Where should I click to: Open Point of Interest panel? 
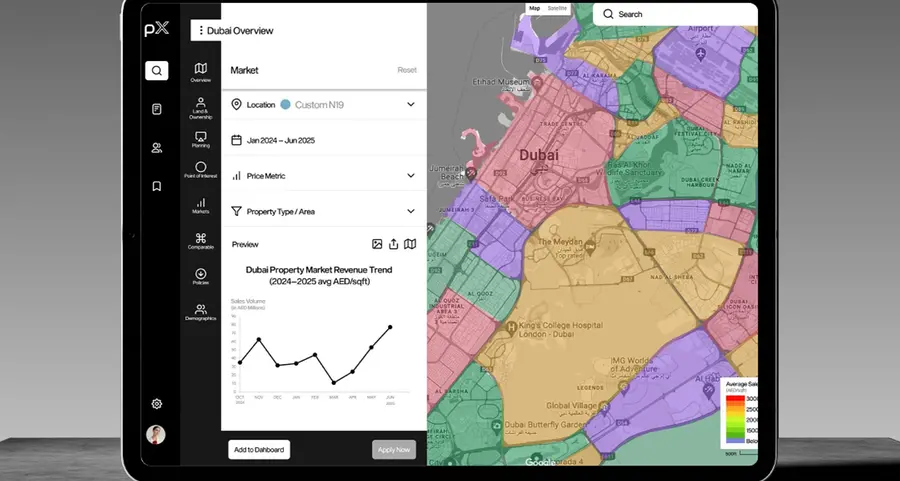[x=200, y=170]
